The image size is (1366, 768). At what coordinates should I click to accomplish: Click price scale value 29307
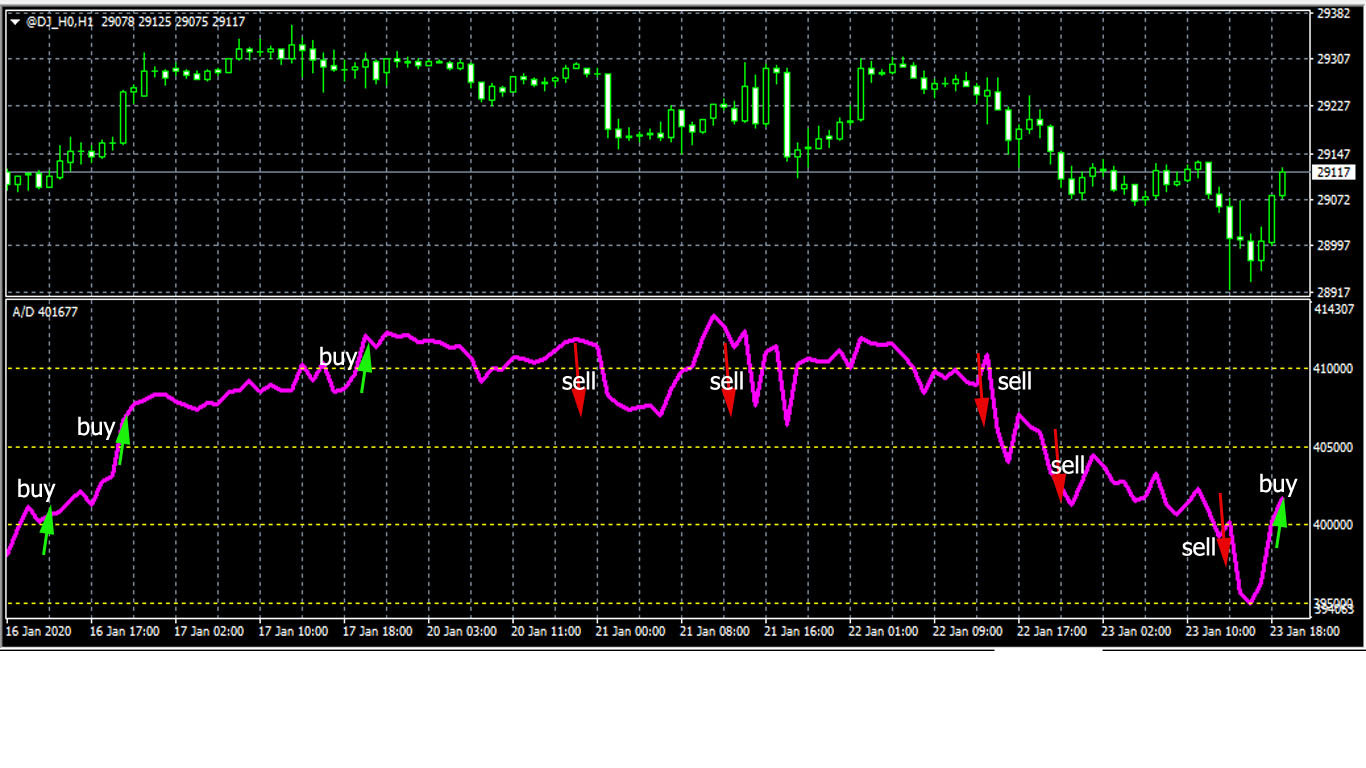tap(1335, 60)
